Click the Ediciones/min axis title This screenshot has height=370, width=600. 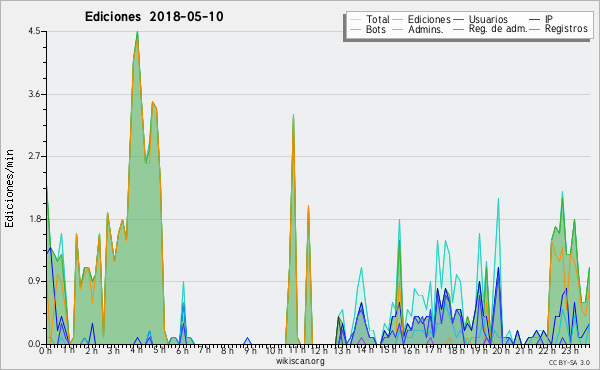click(x=9, y=188)
